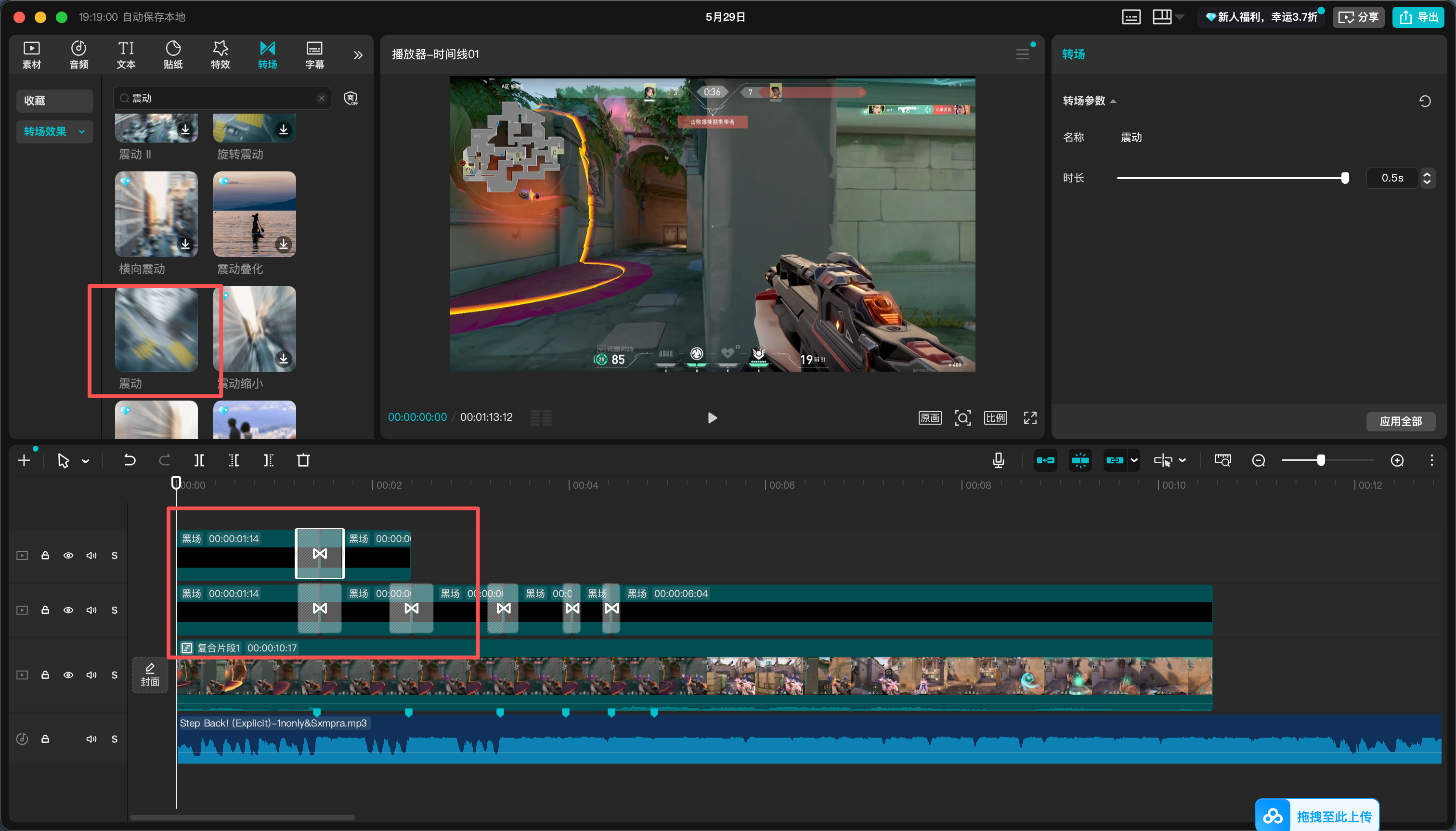Click the 分享 share button
Viewport: 1456px width, 831px height.
1358,17
